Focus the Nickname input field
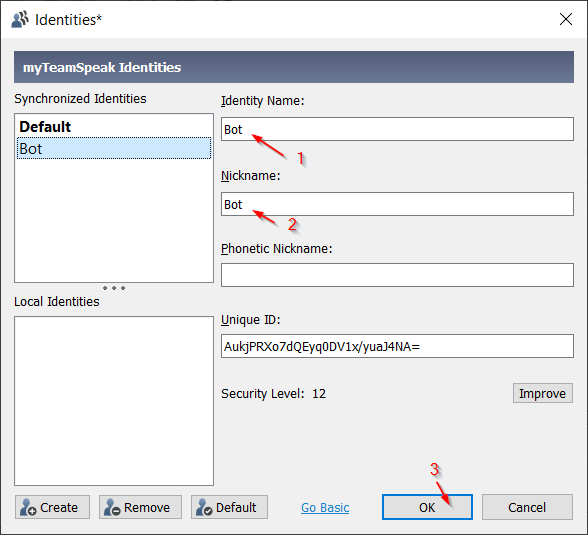This screenshot has height=535, width=588. 397,204
